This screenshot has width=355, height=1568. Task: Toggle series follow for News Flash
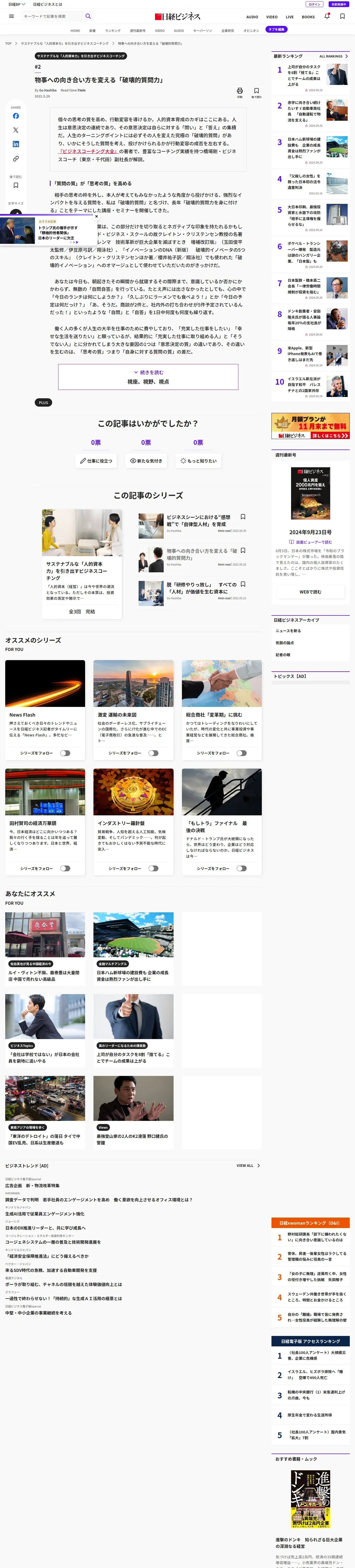[65, 753]
